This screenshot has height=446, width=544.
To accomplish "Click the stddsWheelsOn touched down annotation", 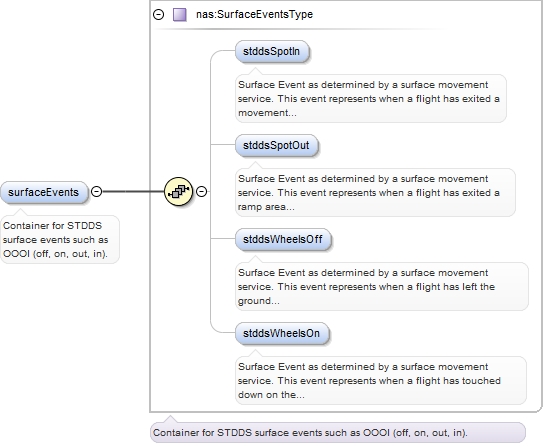I will point(381,380).
